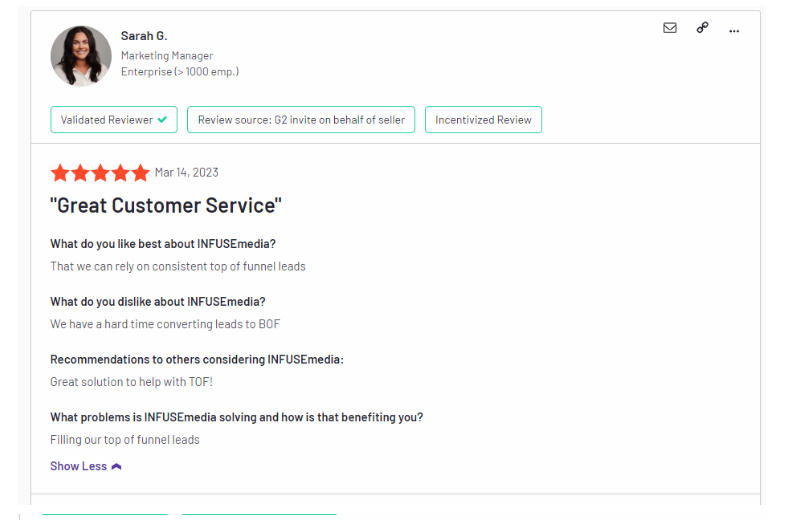This screenshot has width=786, height=520.
Task: Copy review link via chain icon
Action: click(x=702, y=28)
